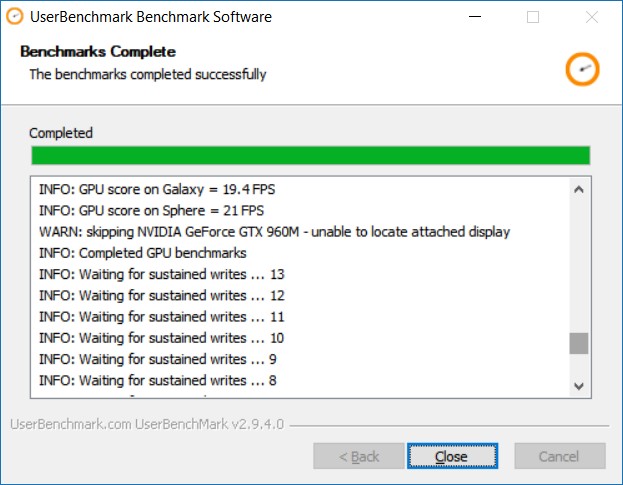Close the window using the X icon
This screenshot has height=485, width=623.
[x=590, y=17]
